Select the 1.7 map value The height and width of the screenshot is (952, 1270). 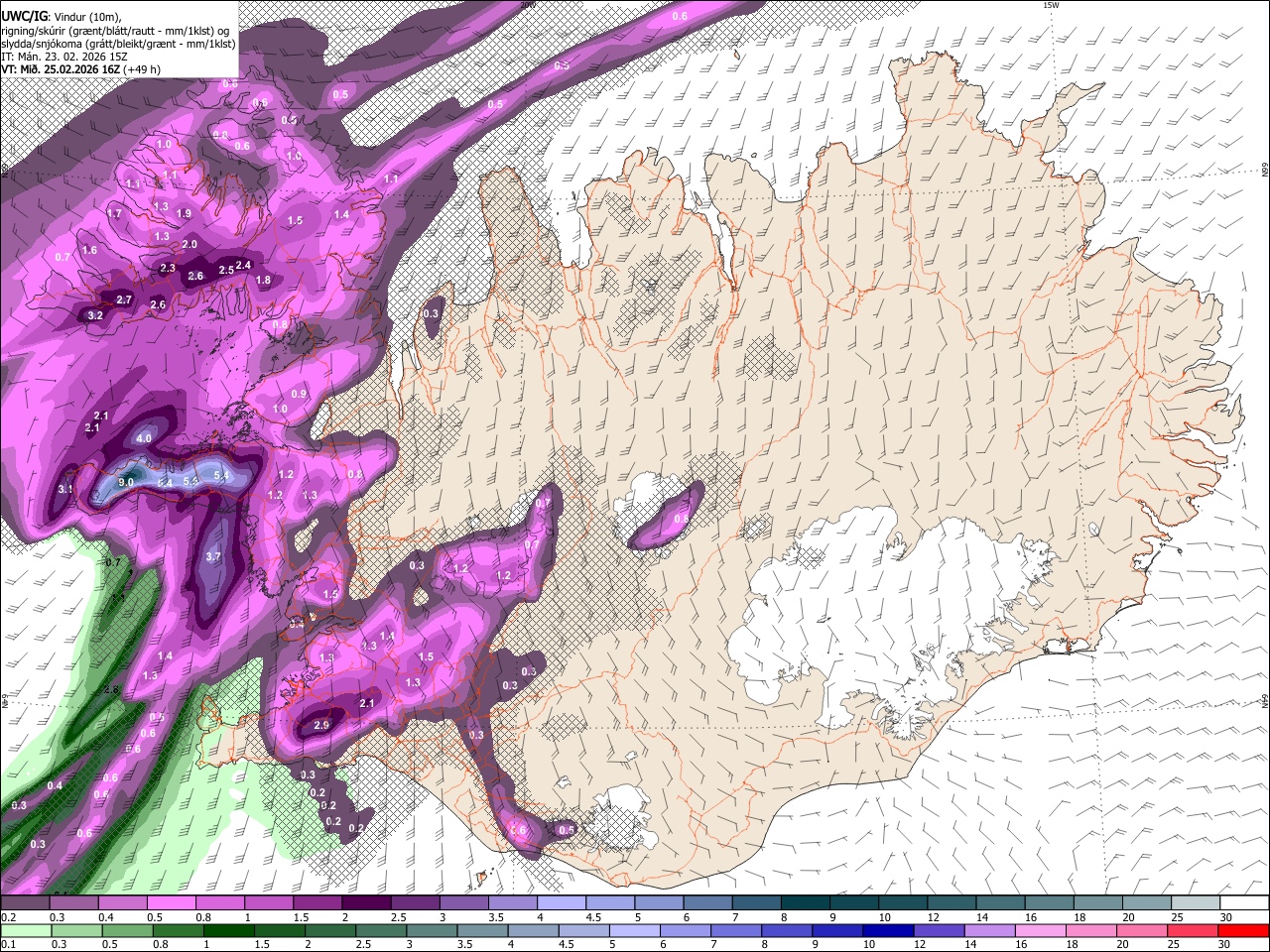point(115,213)
